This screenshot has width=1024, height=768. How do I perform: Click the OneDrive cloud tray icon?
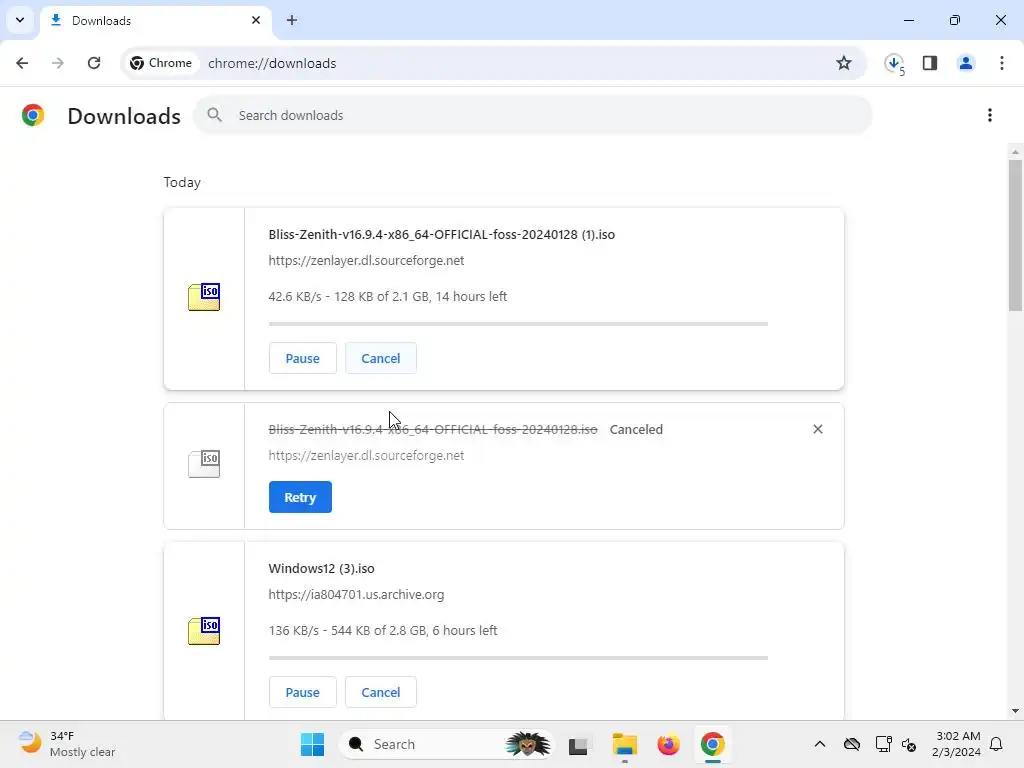pos(852,744)
